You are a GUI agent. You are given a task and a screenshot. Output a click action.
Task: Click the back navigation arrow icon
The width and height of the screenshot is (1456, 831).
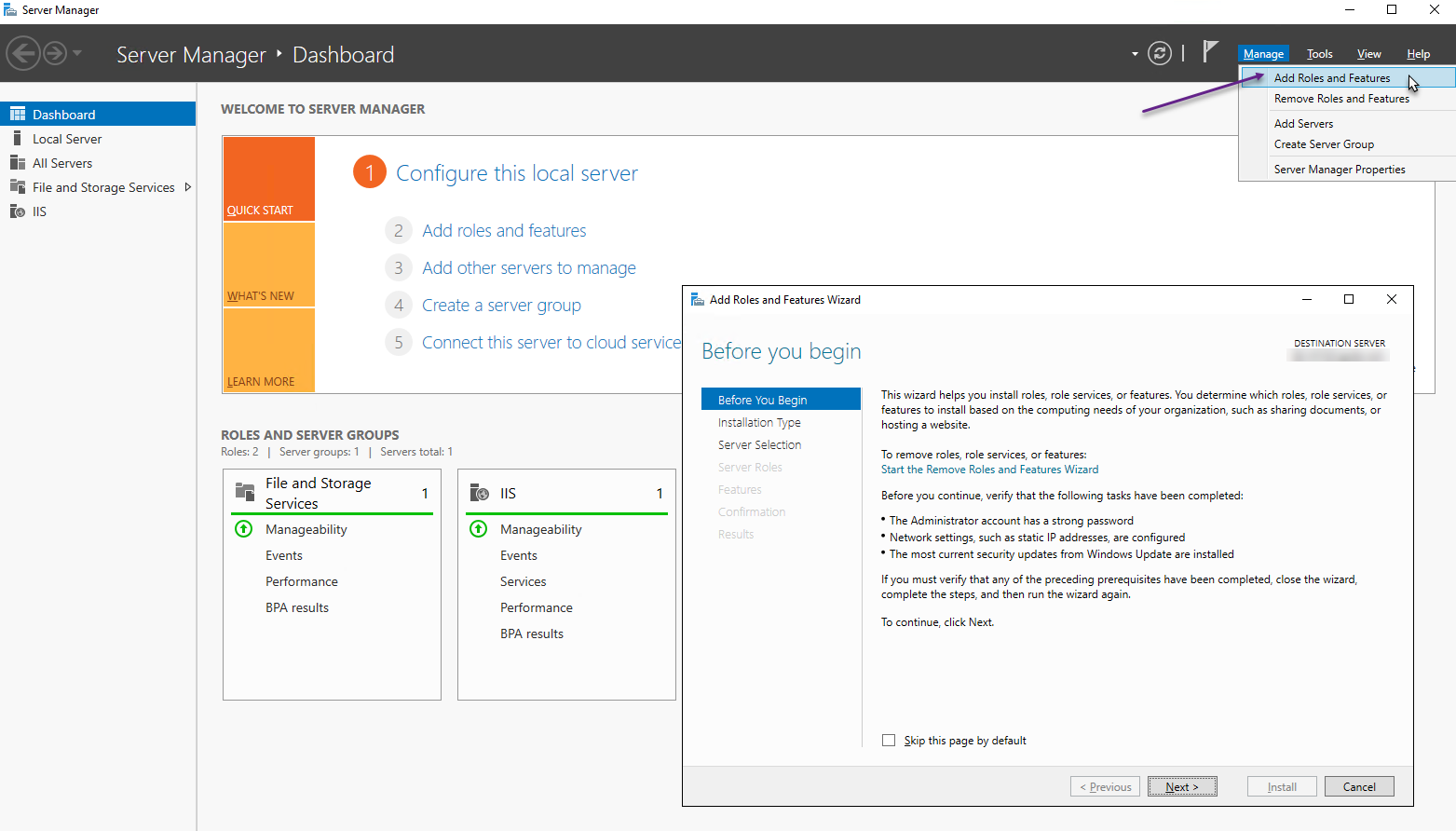(23, 54)
